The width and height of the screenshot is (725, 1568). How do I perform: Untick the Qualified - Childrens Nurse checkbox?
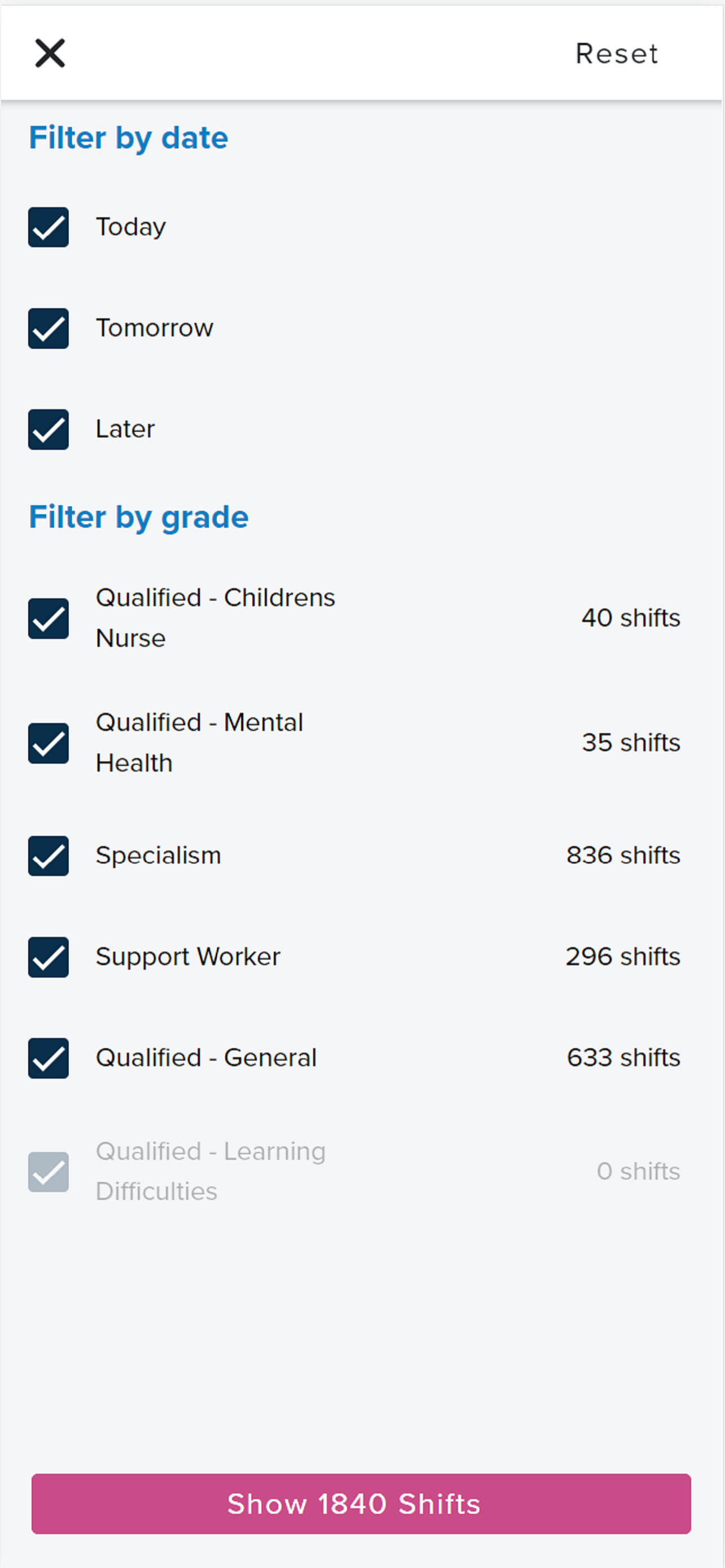pyautogui.click(x=48, y=619)
